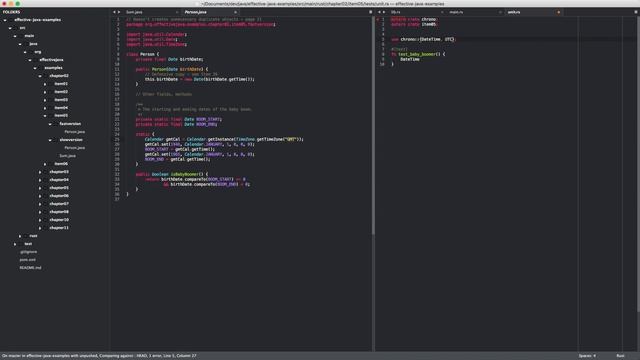Select the effectivejava folder row
Image resolution: width=640 pixels, height=360 pixels.
(x=51, y=60)
